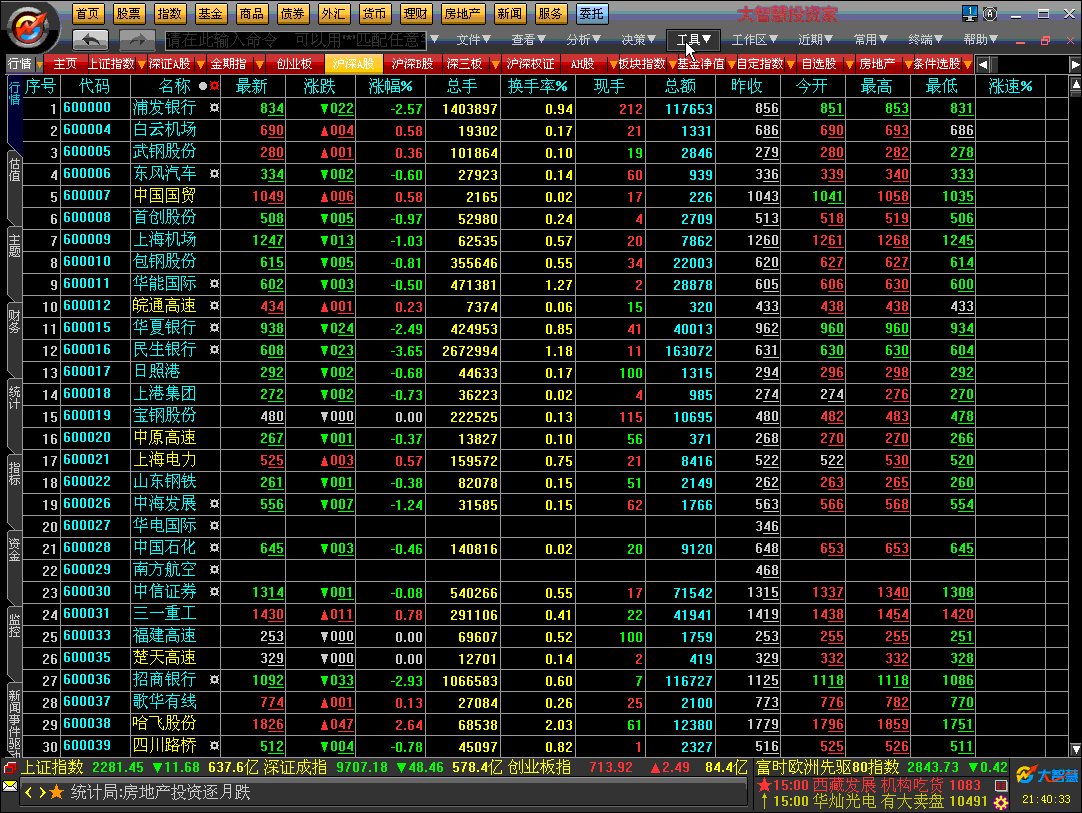
Task: Open the 近期 dropdown menu
Action: [x=815, y=40]
